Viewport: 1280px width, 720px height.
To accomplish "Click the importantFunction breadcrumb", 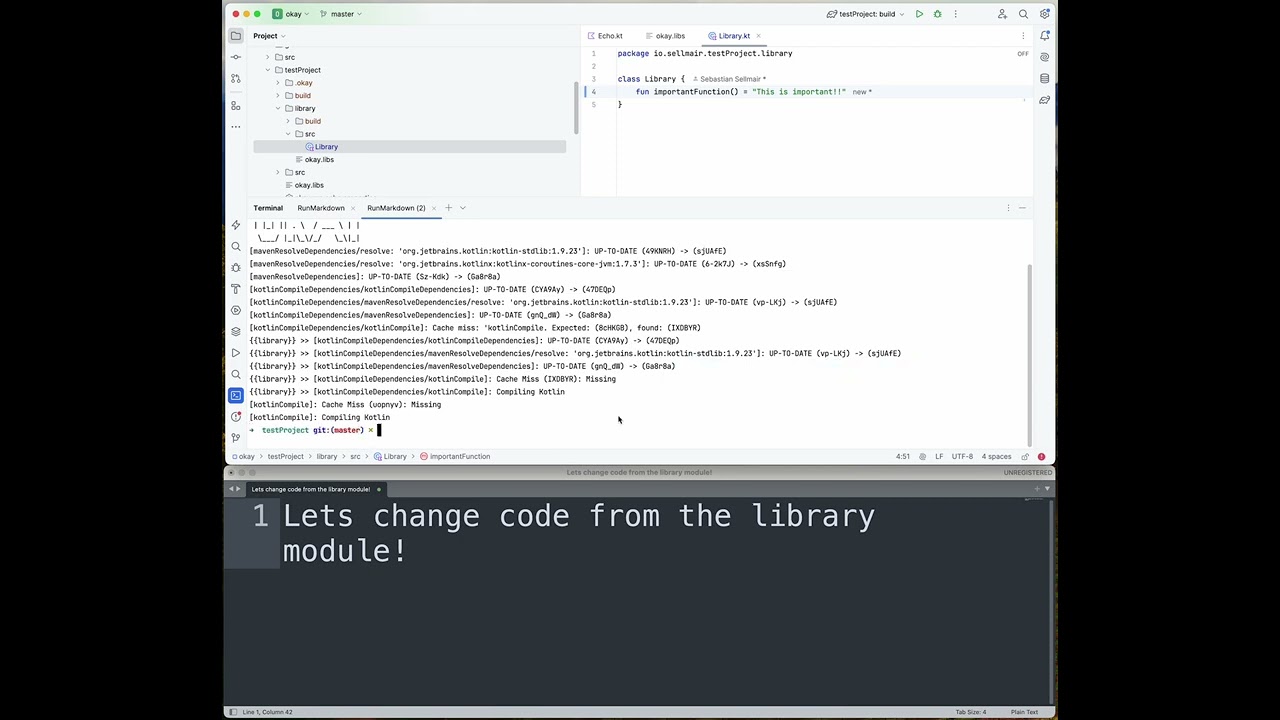I will coord(455,456).
